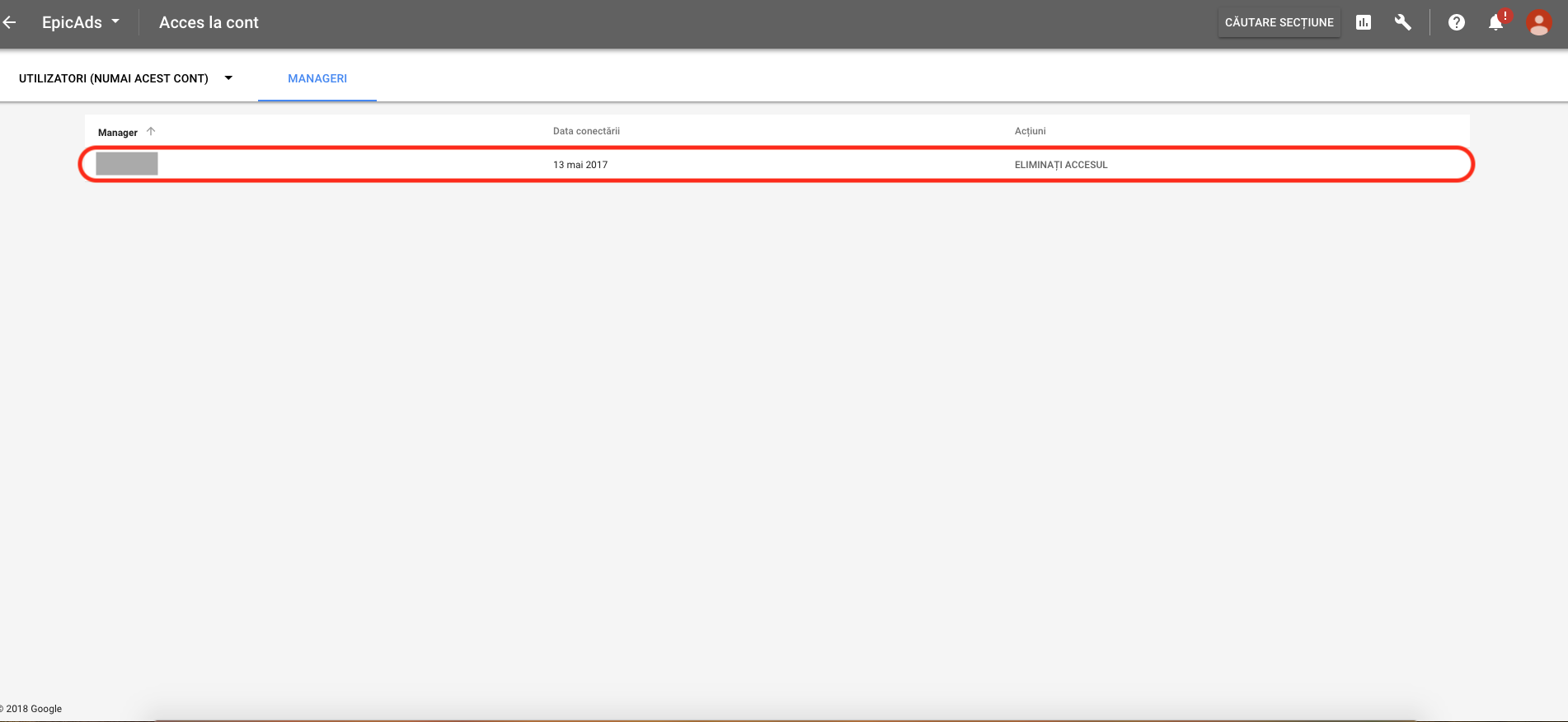This screenshot has width=1568, height=722.
Task: Open the wrench tools menu
Action: [x=1402, y=22]
